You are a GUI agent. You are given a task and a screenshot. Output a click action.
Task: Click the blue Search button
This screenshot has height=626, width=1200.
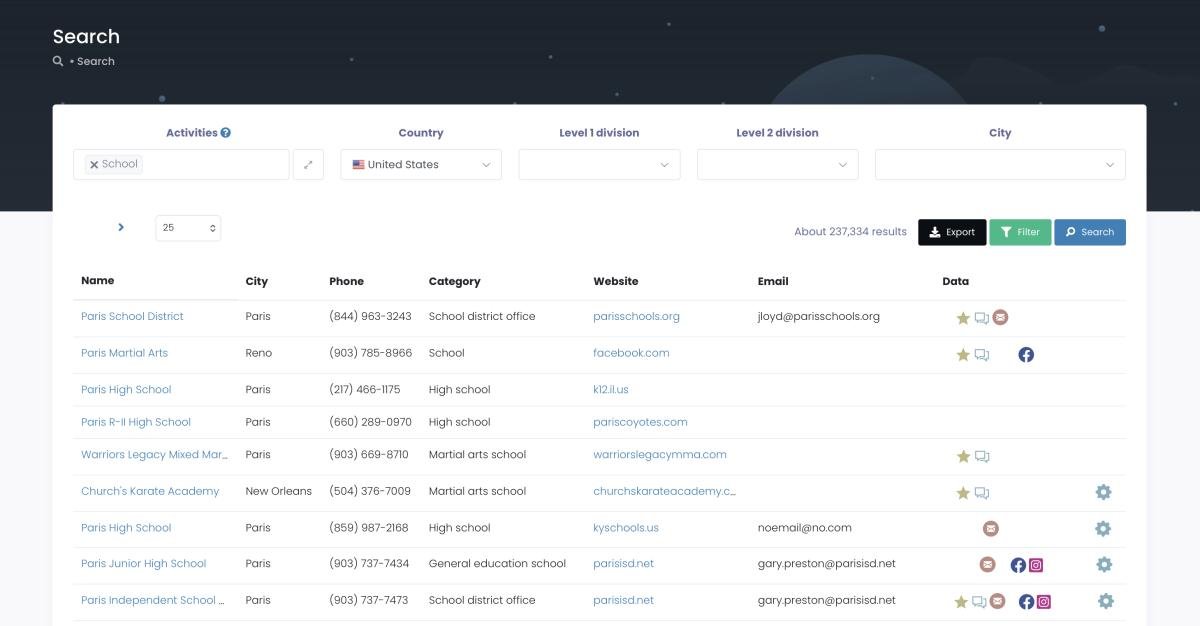[1089, 232]
